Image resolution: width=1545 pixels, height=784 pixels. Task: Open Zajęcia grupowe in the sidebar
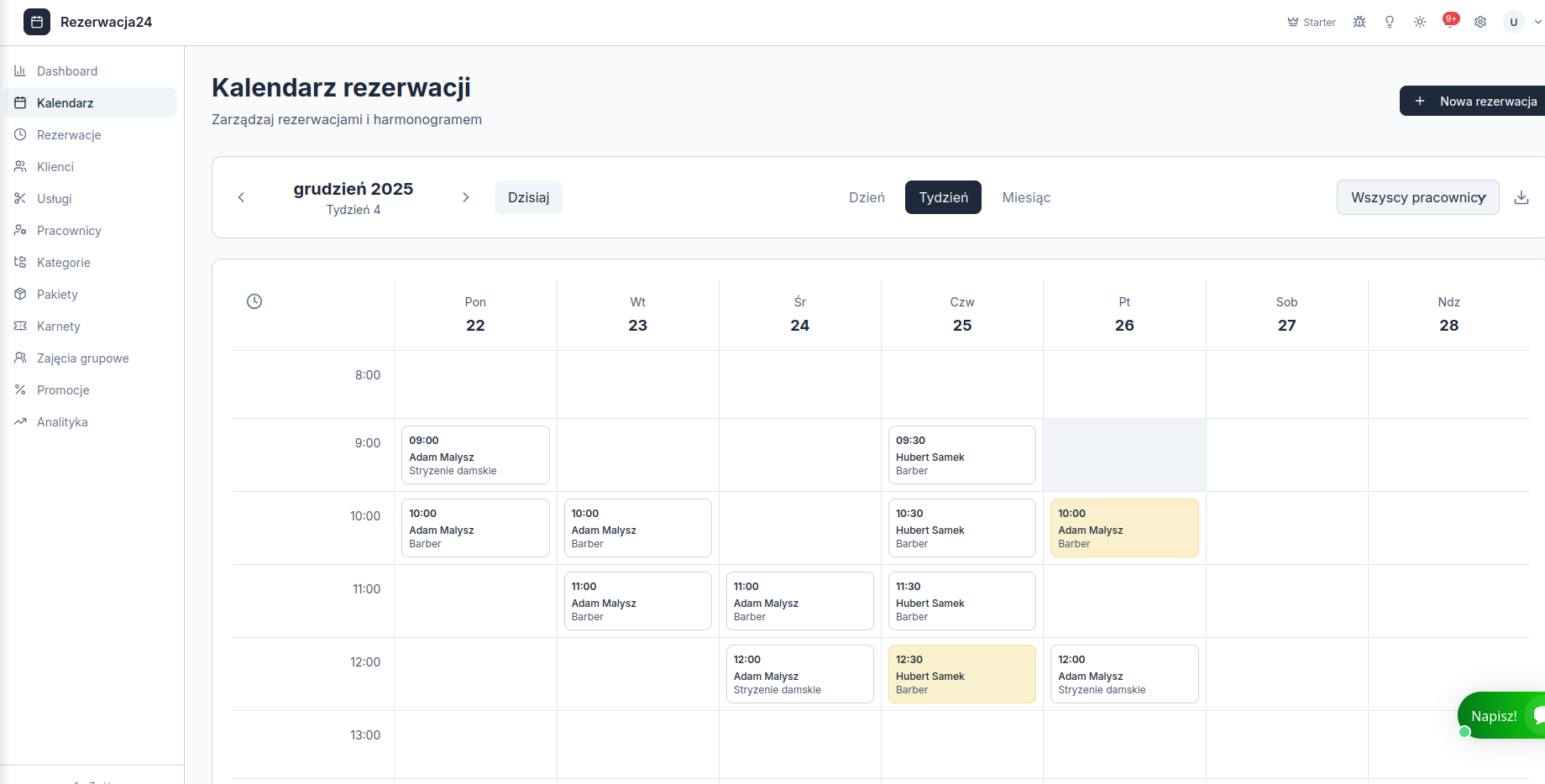82,358
